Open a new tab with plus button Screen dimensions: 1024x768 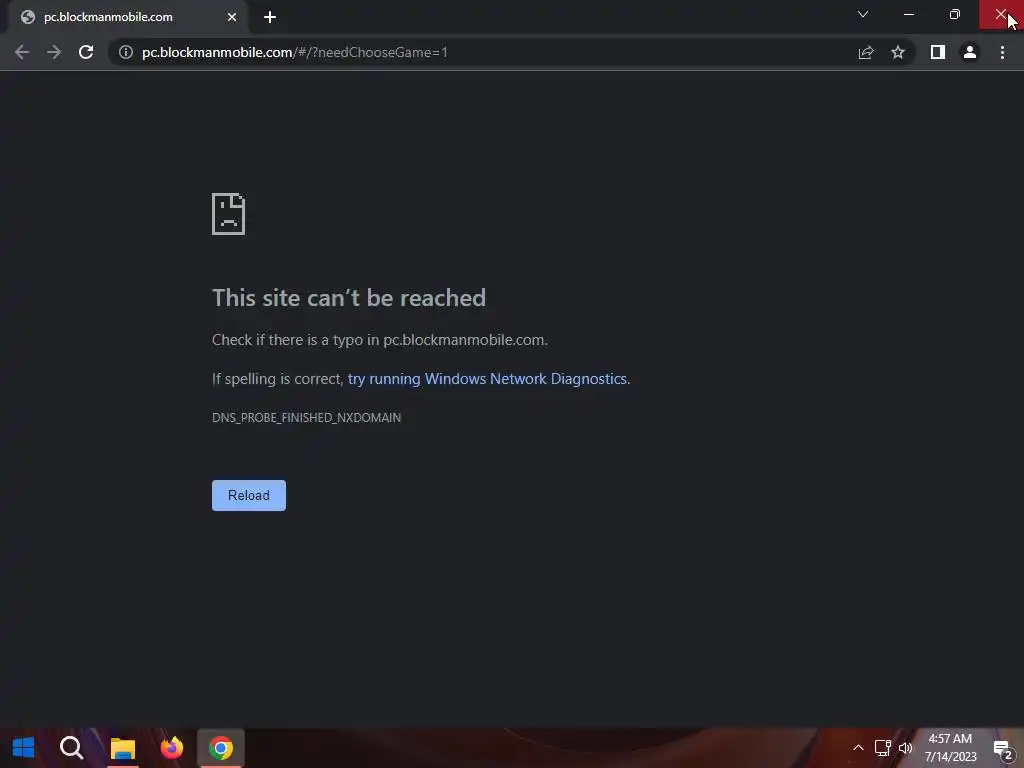pyautogui.click(x=270, y=17)
